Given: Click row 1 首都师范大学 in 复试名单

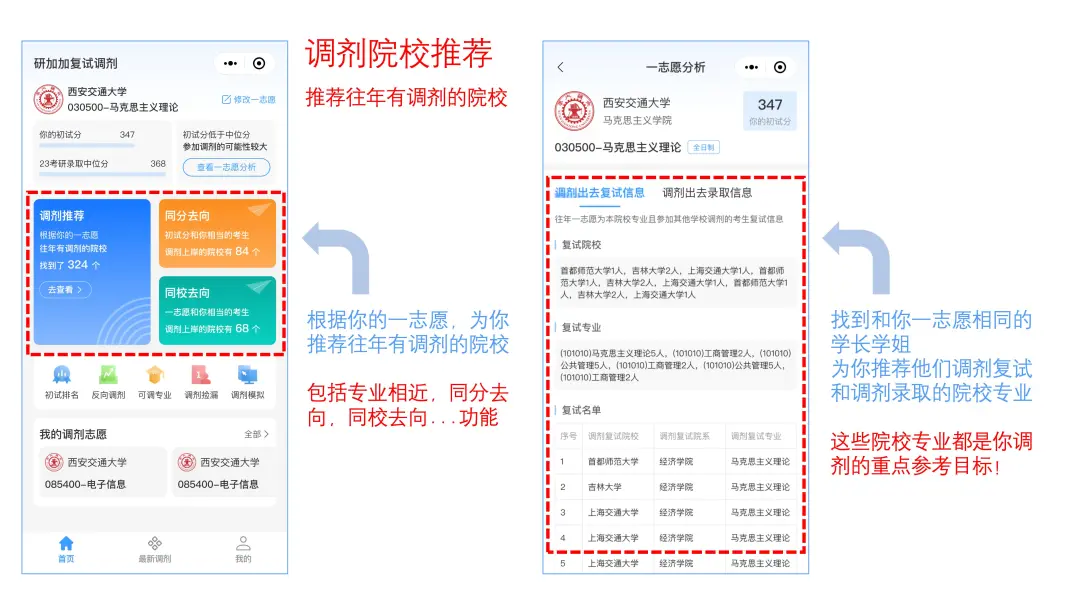Looking at the screenshot, I should coord(675,461).
